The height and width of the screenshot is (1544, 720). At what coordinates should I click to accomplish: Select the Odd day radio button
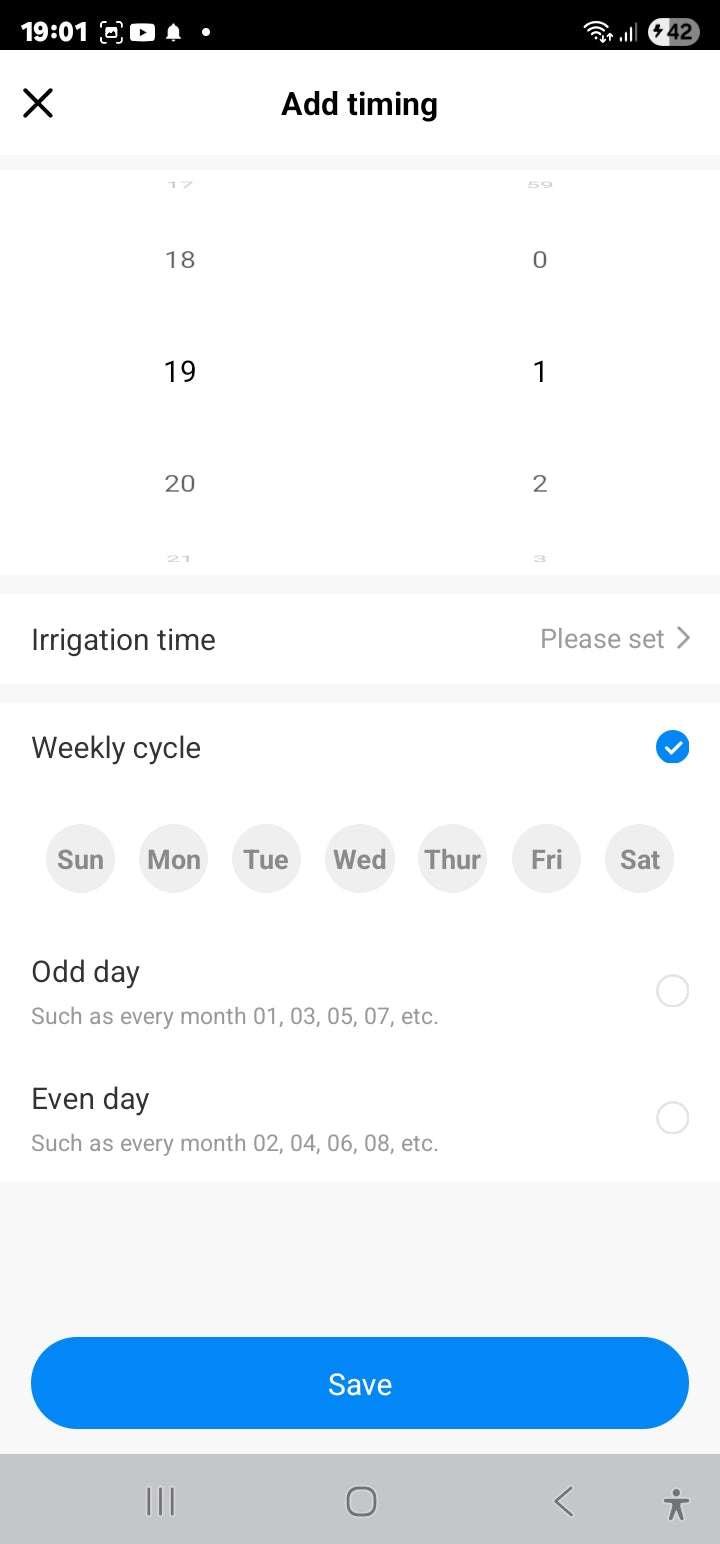[x=672, y=991]
